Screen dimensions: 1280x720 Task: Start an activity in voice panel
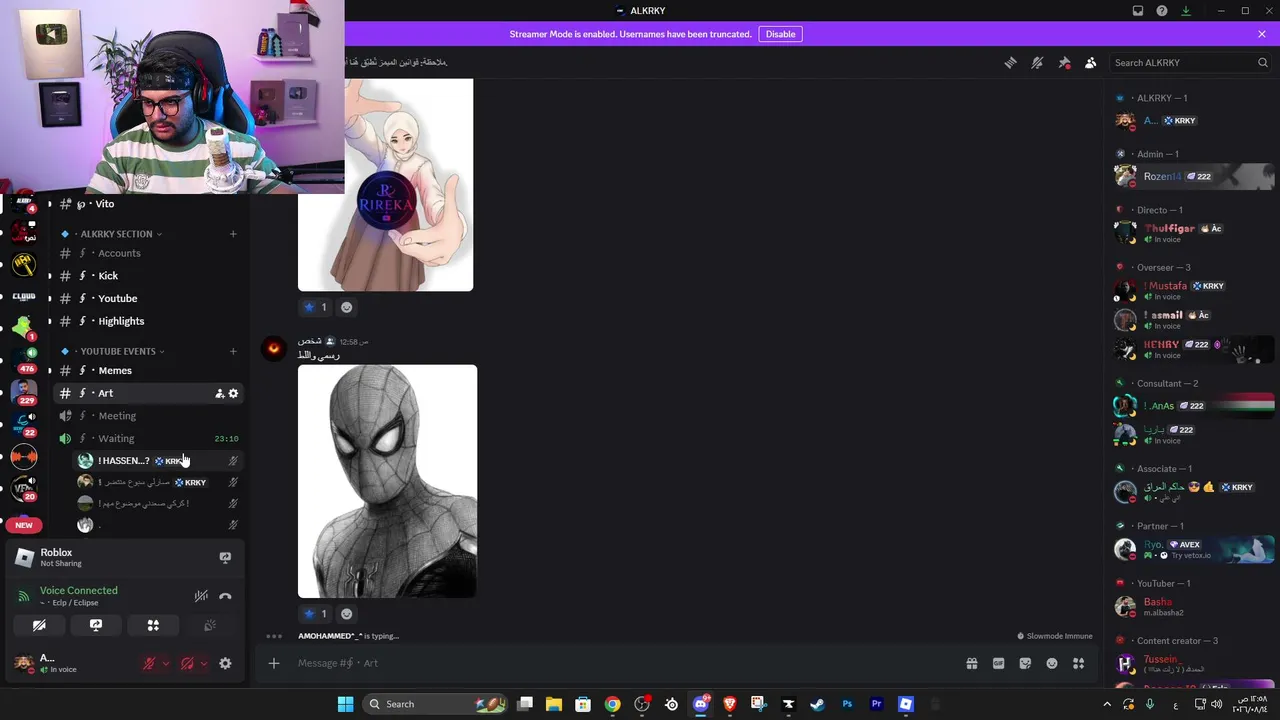(153, 626)
